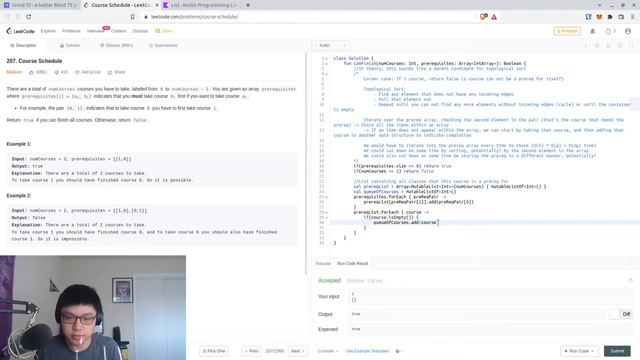
Task: Click the Pick One button
Action: 214,351
